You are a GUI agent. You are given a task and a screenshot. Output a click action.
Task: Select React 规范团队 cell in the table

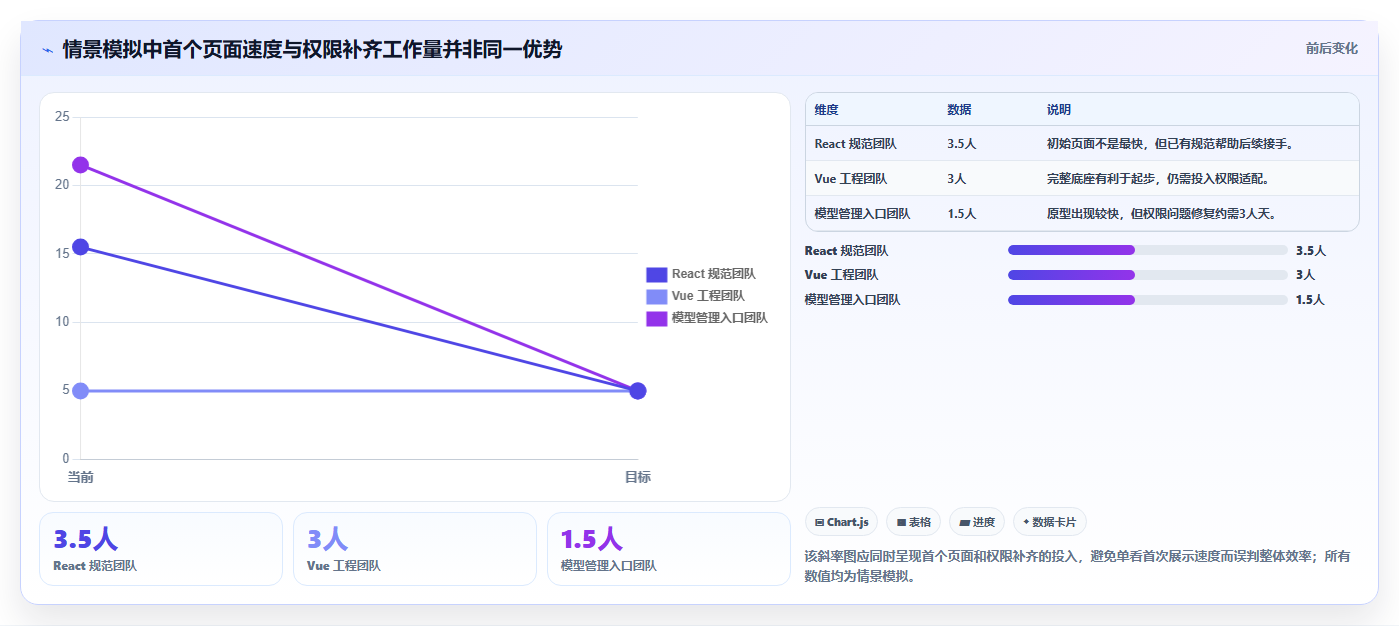click(x=856, y=144)
